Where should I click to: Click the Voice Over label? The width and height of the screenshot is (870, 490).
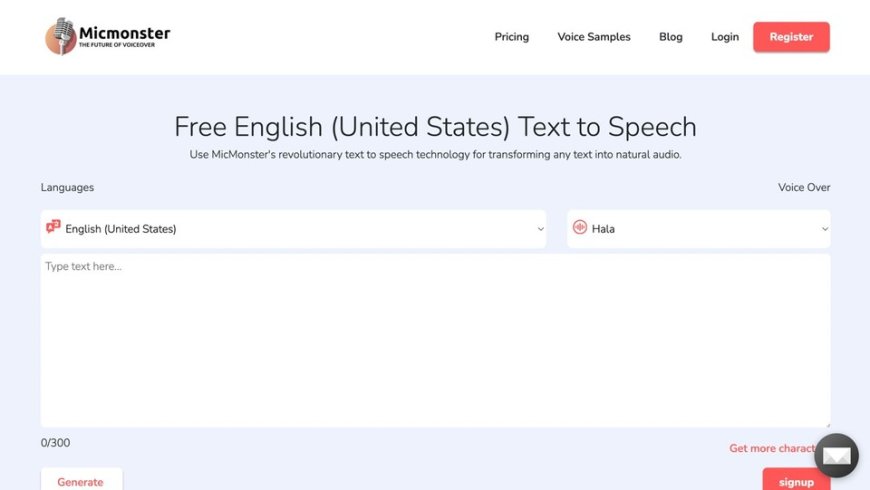tap(804, 188)
